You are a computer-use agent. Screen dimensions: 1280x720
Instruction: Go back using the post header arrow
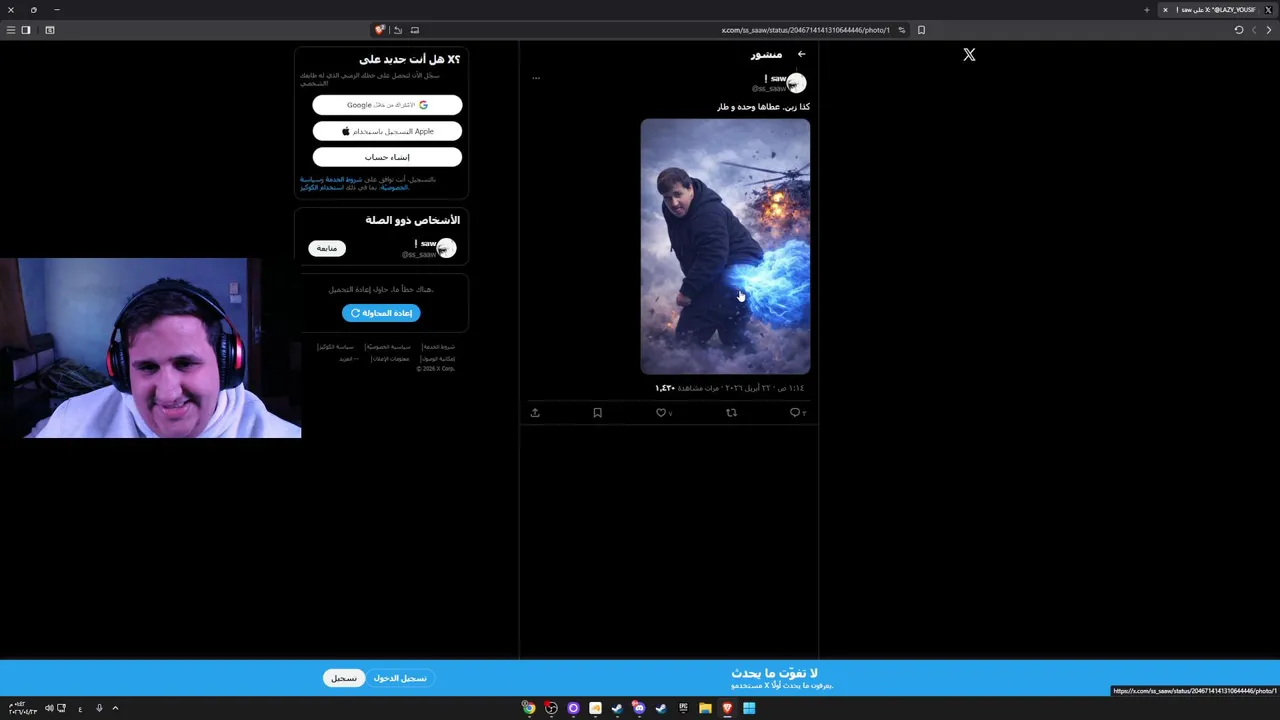click(x=801, y=54)
